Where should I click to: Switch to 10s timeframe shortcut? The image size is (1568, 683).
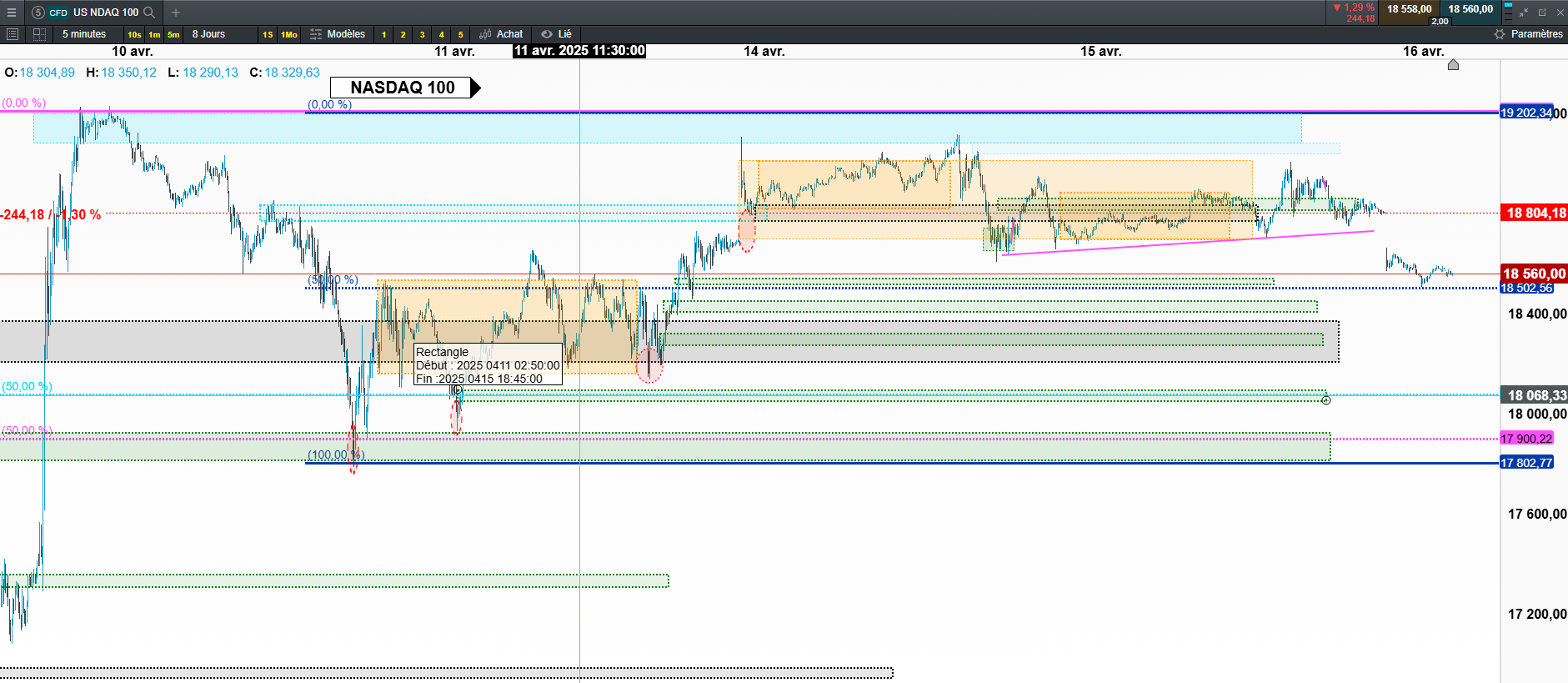134,34
